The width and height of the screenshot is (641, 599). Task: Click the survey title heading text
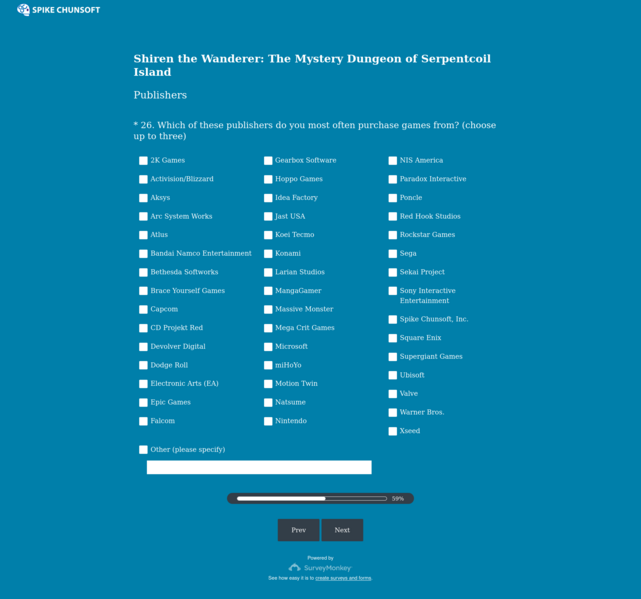tap(312, 65)
